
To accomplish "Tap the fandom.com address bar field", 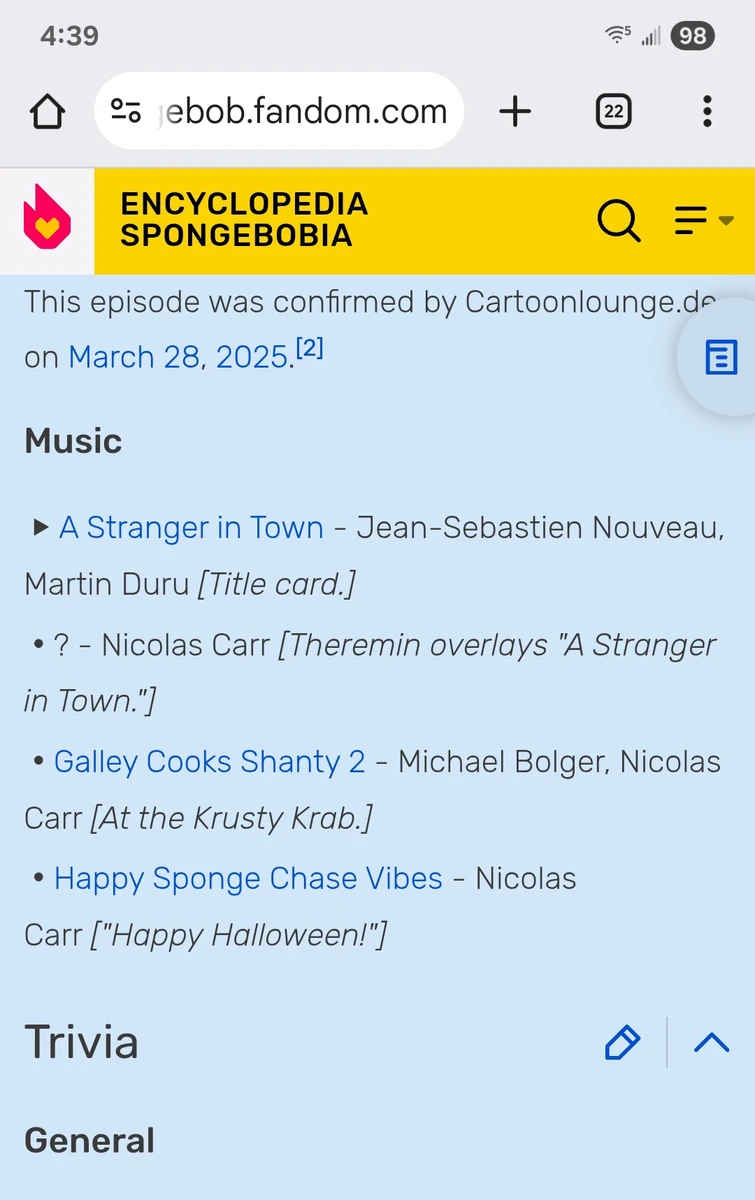I will coord(300,112).
